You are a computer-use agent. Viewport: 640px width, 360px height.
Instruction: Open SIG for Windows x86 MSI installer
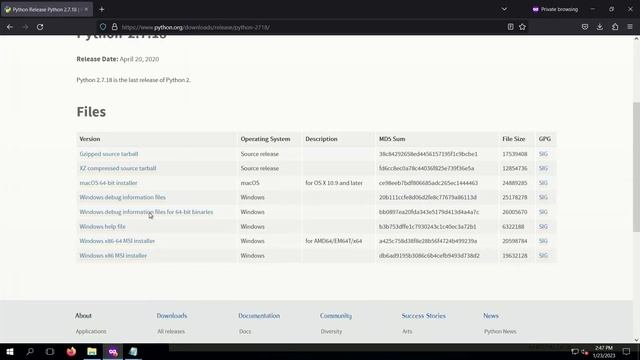click(x=543, y=256)
